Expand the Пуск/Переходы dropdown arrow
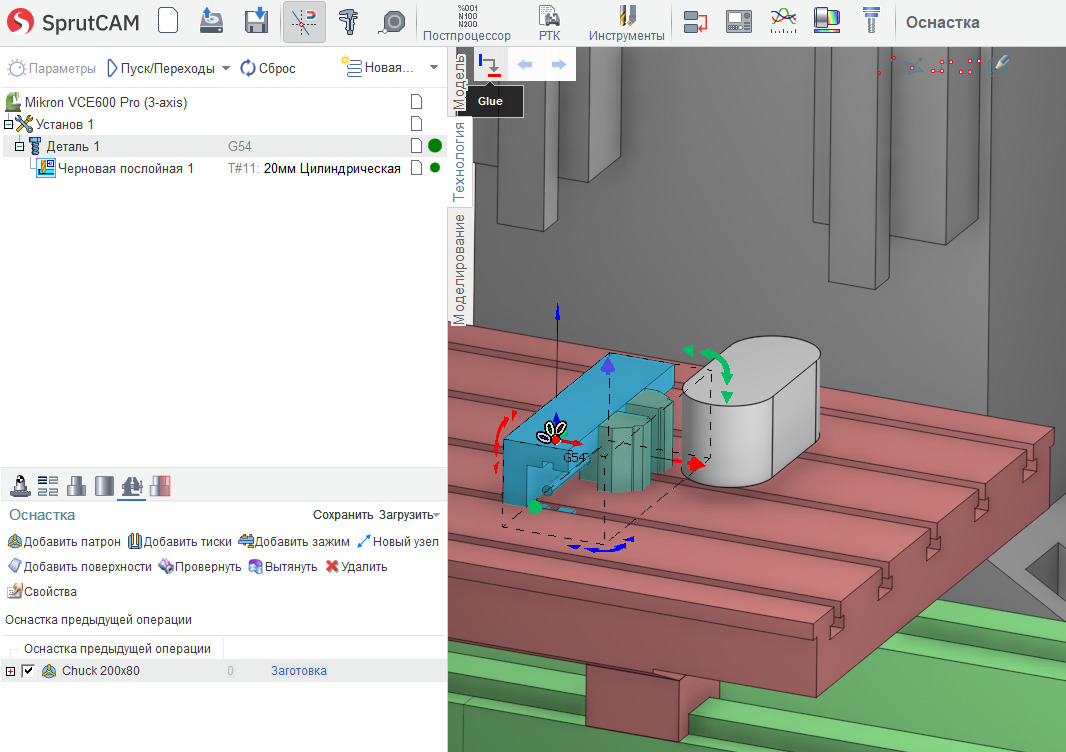This screenshot has width=1066, height=752. tap(226, 68)
